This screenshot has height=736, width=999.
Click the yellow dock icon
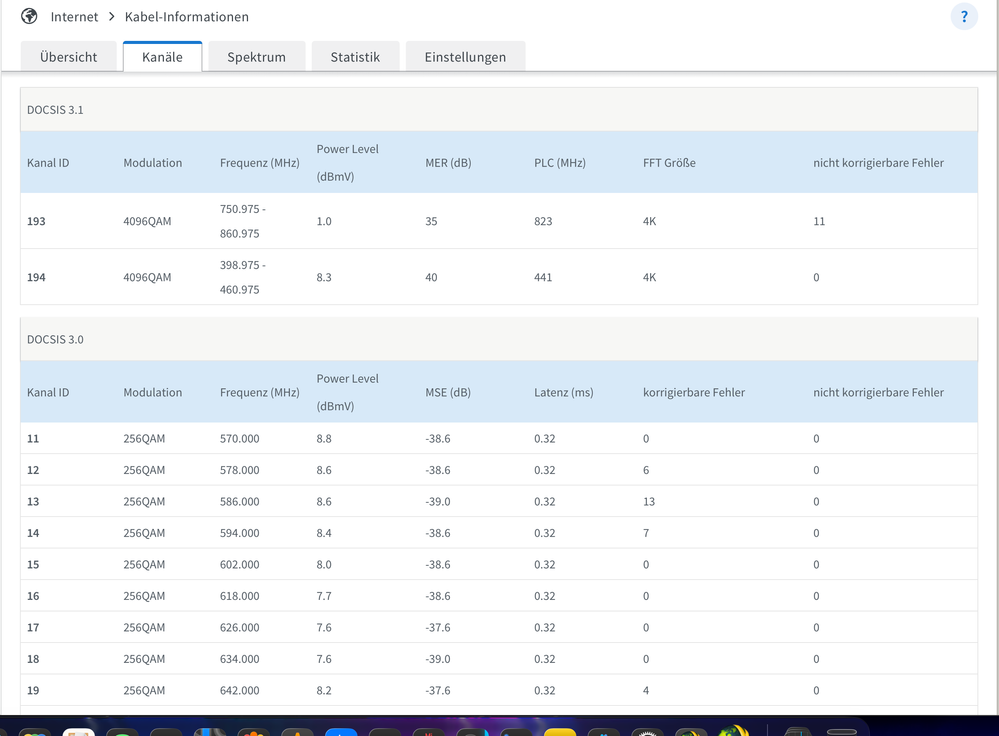(560, 730)
